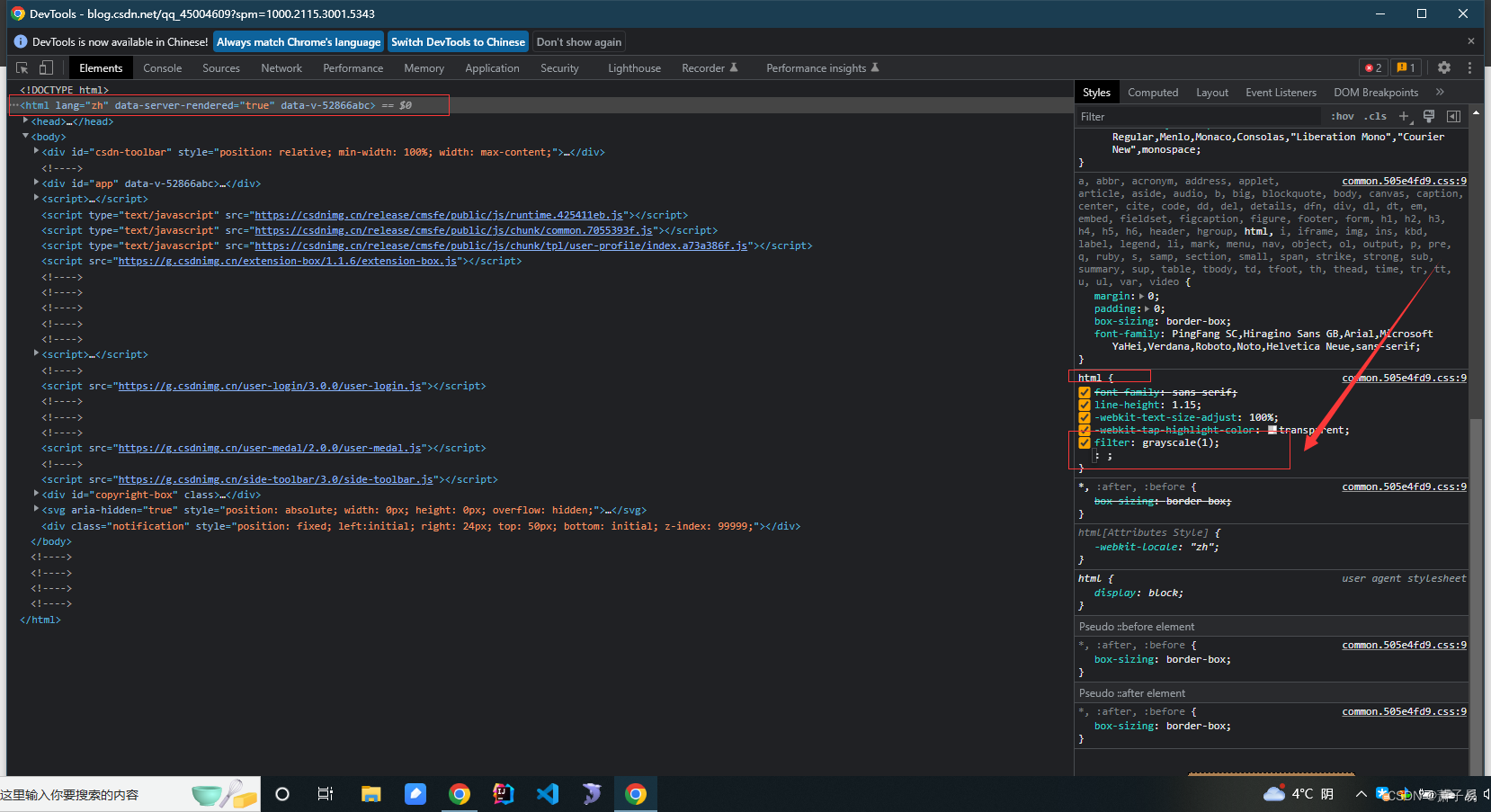Click Switch DevTools to Chinese button
The image size is (1491, 812).
coord(458,41)
